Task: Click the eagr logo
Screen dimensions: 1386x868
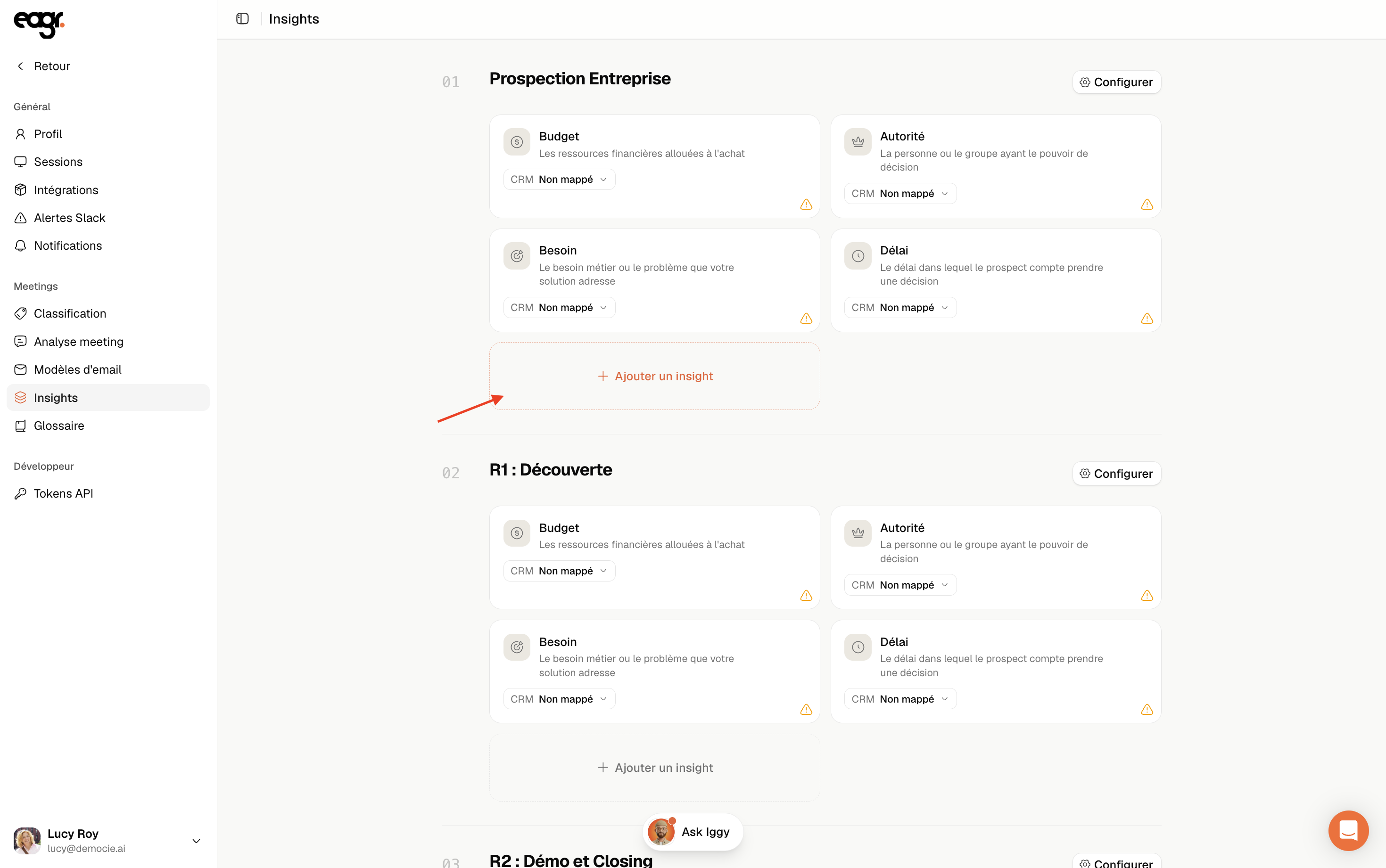Action: [39, 25]
